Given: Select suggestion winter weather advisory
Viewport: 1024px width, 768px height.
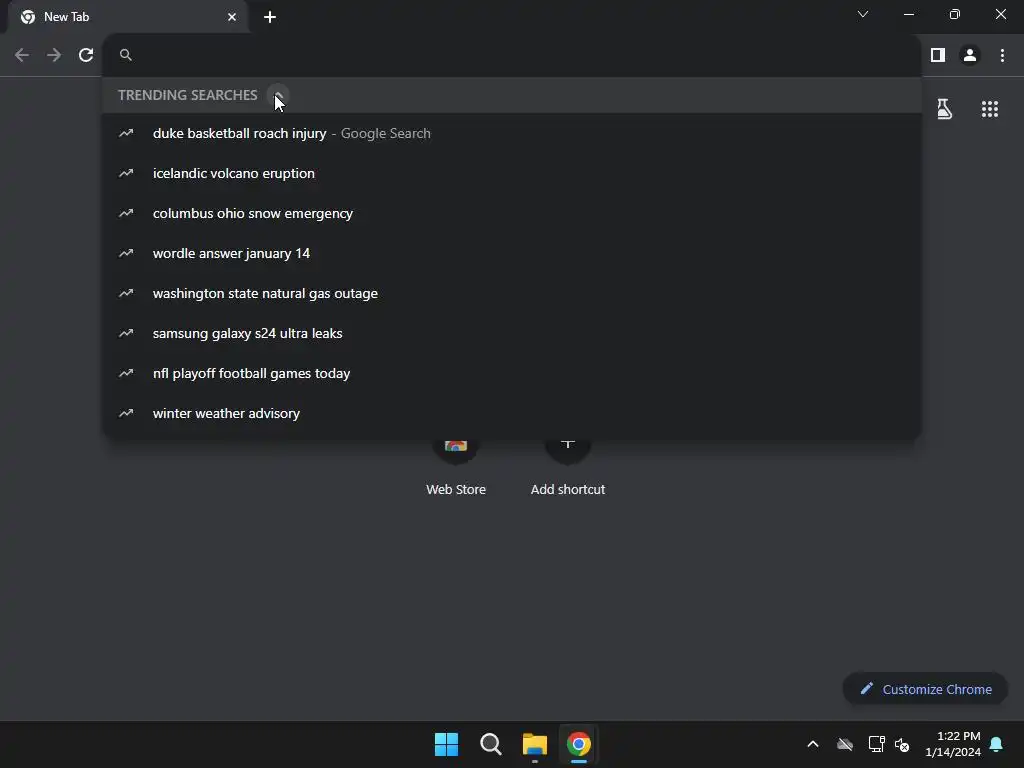Looking at the screenshot, I should (511, 413).
